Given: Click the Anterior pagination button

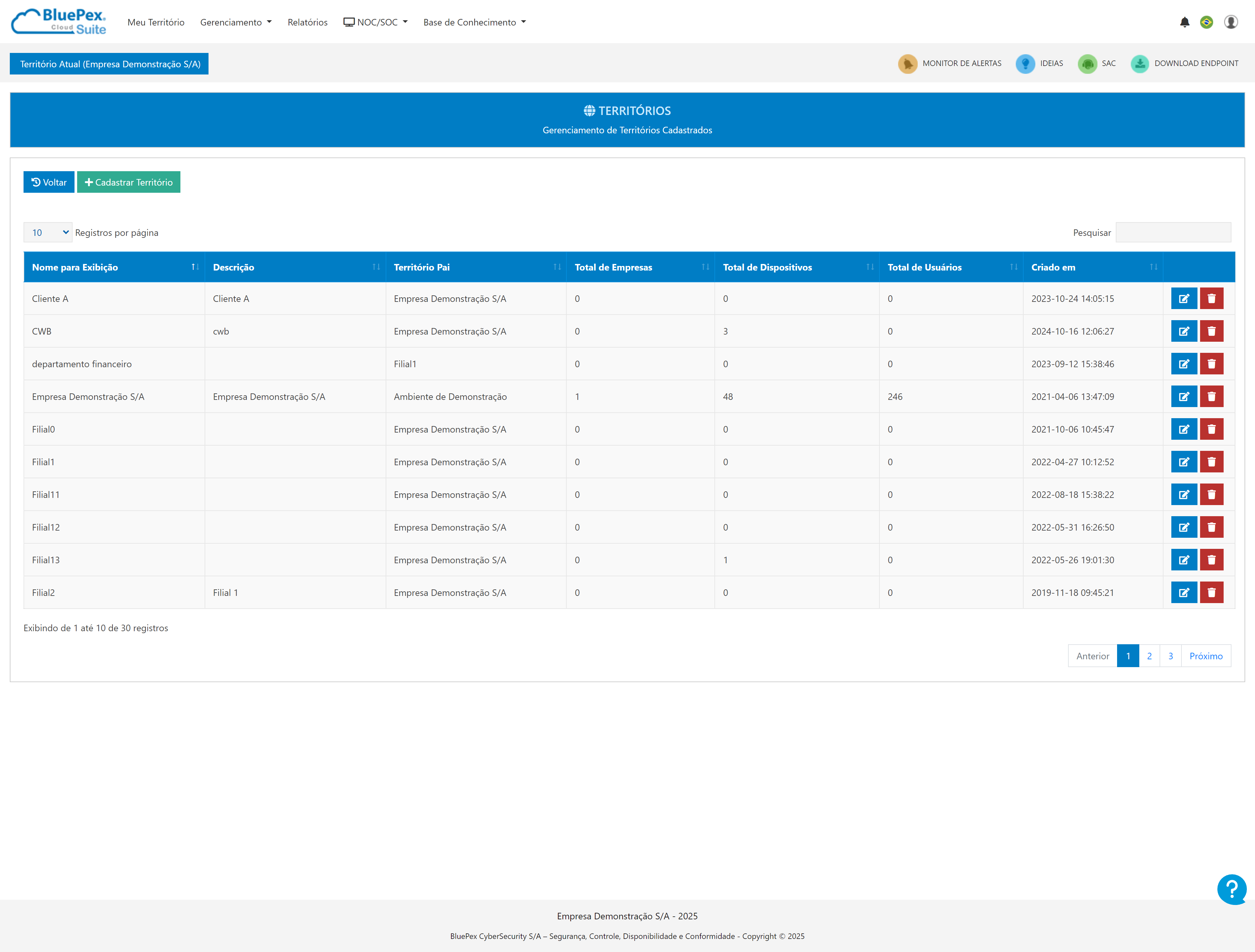Looking at the screenshot, I should click(1093, 656).
